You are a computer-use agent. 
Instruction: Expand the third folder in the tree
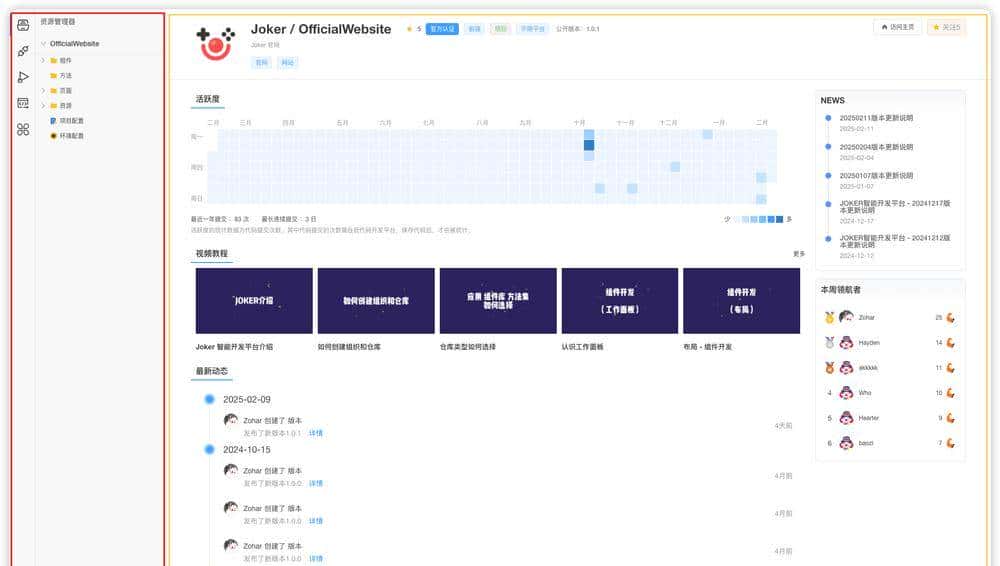(x=43, y=91)
